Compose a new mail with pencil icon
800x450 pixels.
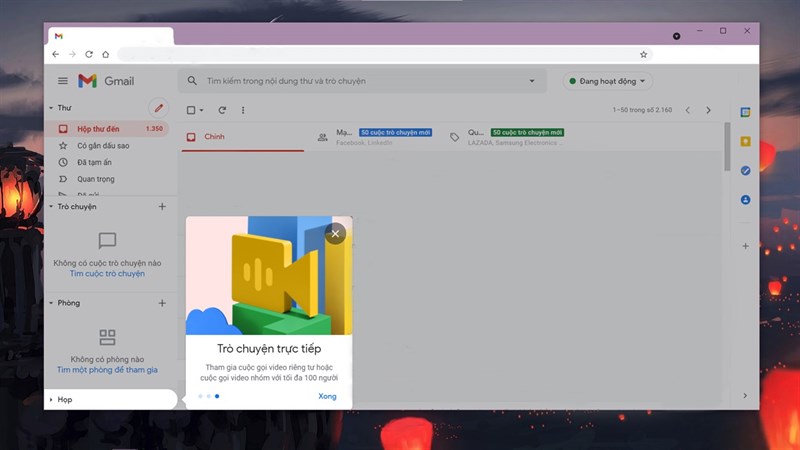159,108
